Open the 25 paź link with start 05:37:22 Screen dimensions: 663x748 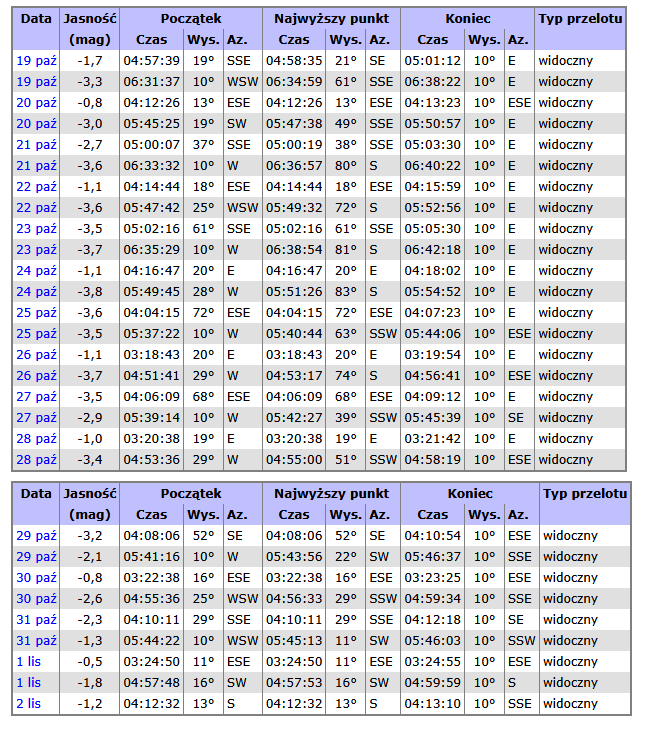pyautogui.click(x=36, y=333)
